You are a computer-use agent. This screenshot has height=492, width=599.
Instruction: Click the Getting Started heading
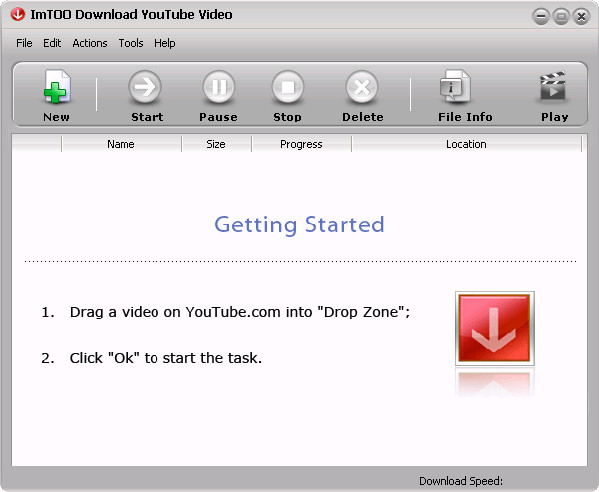[299, 225]
